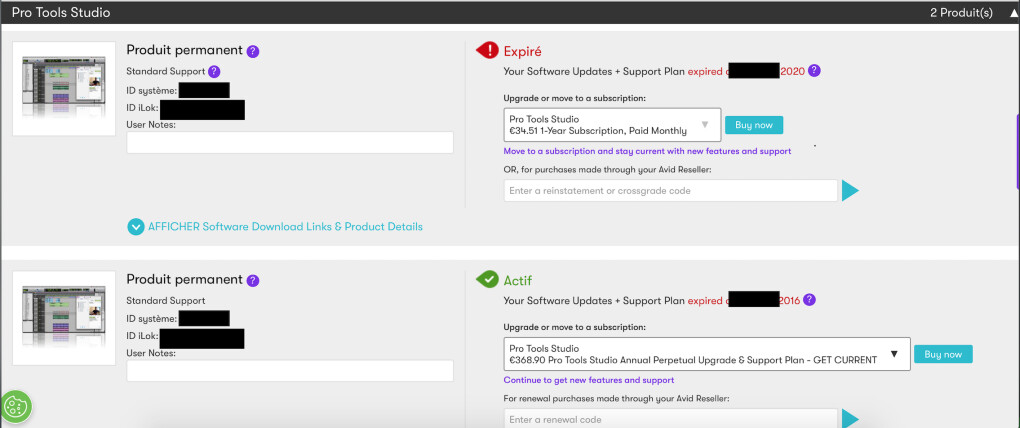Click AFFICHER Software Download Links & Product Details
The width and height of the screenshot is (1020, 428).
click(286, 227)
